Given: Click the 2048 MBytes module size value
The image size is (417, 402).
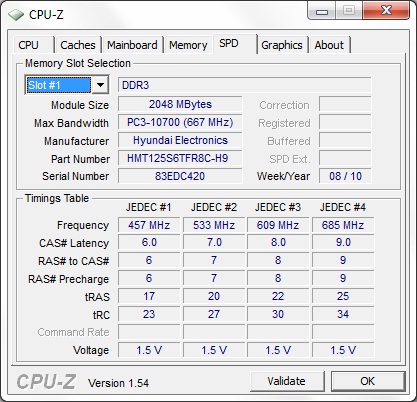Looking at the screenshot, I should coord(180,104).
